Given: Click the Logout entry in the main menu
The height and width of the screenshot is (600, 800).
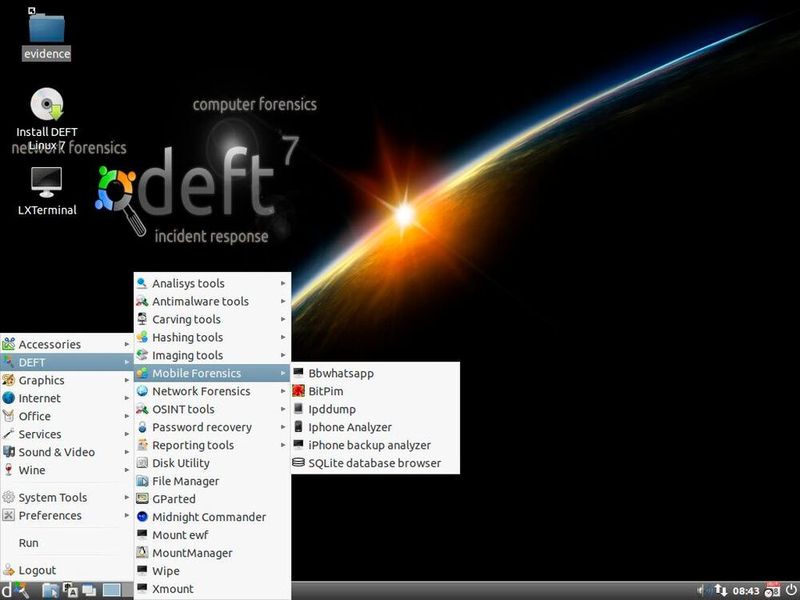Looking at the screenshot, I should click(x=66, y=570).
